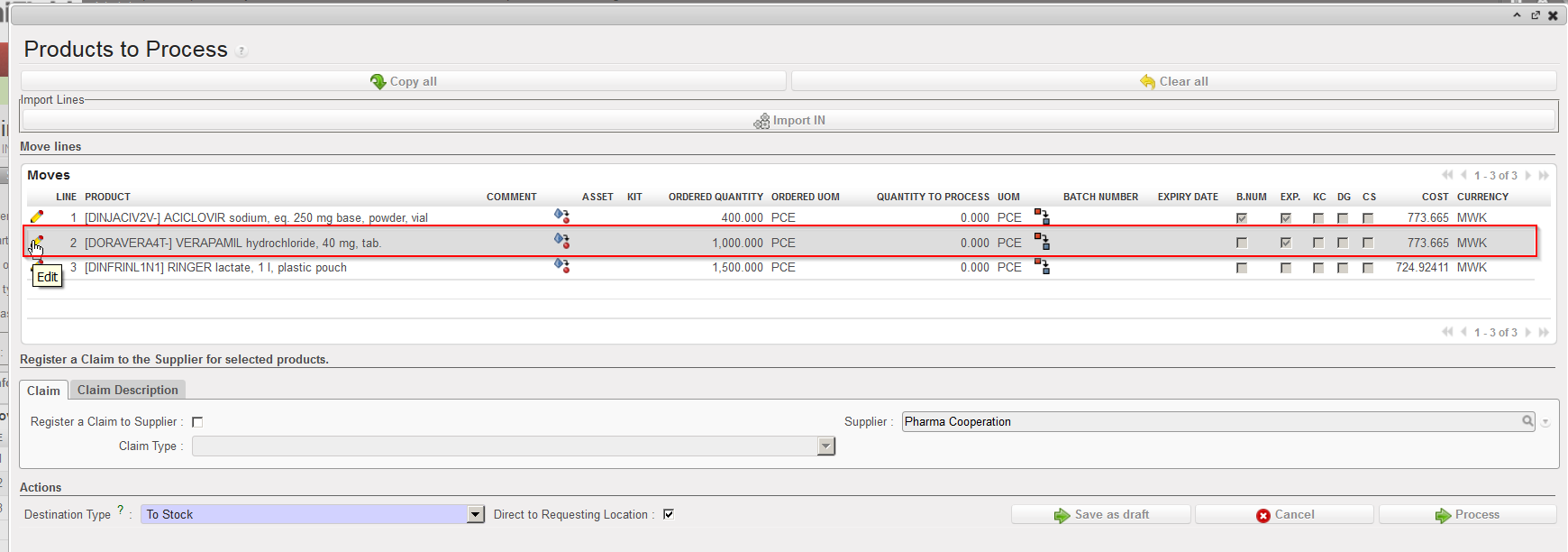Viewport: 1568px width, 552px height.
Task: Enable Register a Claim to Supplier checkbox
Action: [x=197, y=422]
